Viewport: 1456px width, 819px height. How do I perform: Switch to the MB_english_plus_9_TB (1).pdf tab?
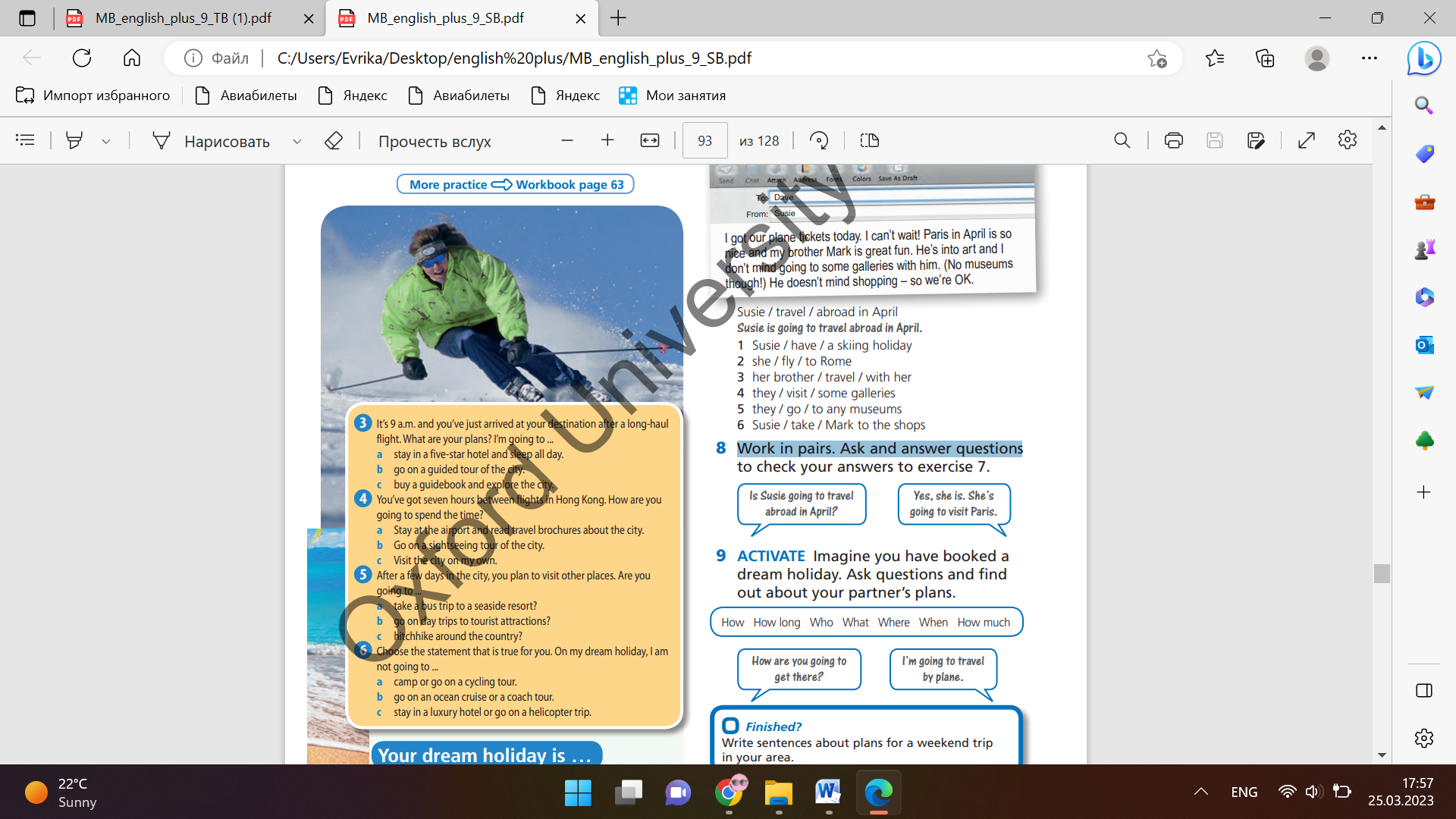(183, 18)
